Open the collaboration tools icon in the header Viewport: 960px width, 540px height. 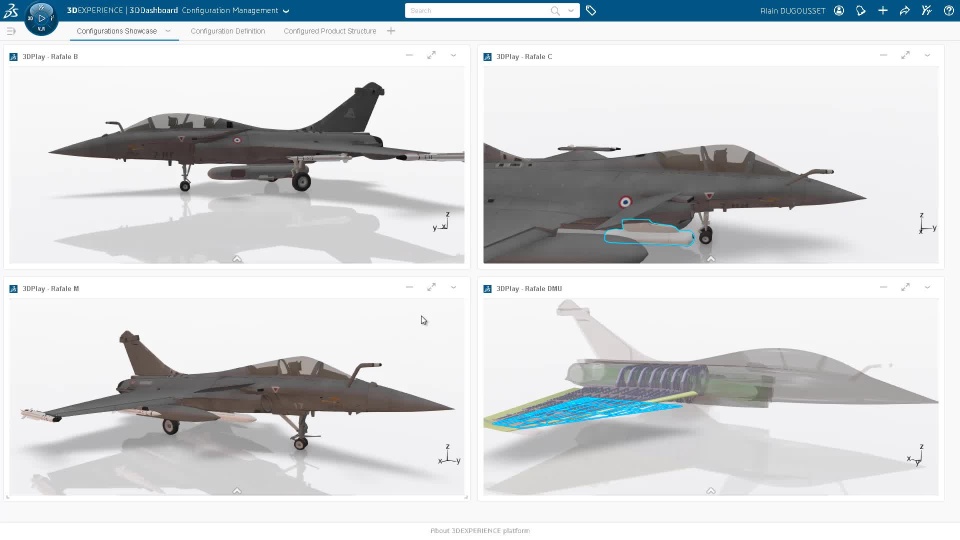[x=926, y=10]
